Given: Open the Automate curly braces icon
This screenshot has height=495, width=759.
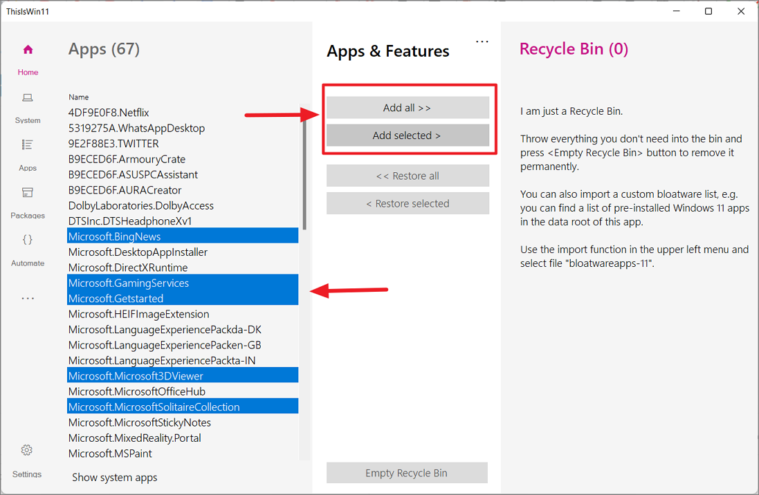Looking at the screenshot, I should [x=28, y=240].
